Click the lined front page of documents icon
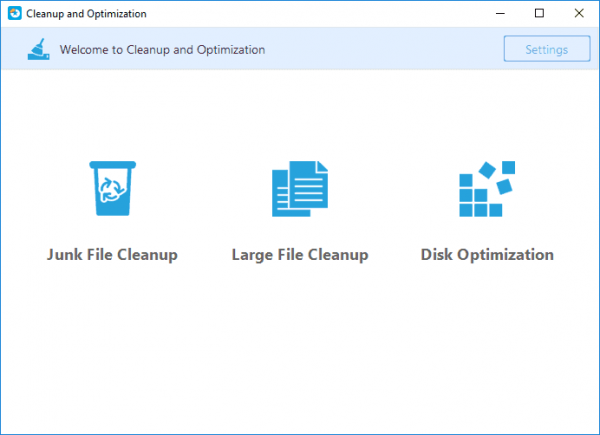The height and width of the screenshot is (435, 600). pos(309,184)
